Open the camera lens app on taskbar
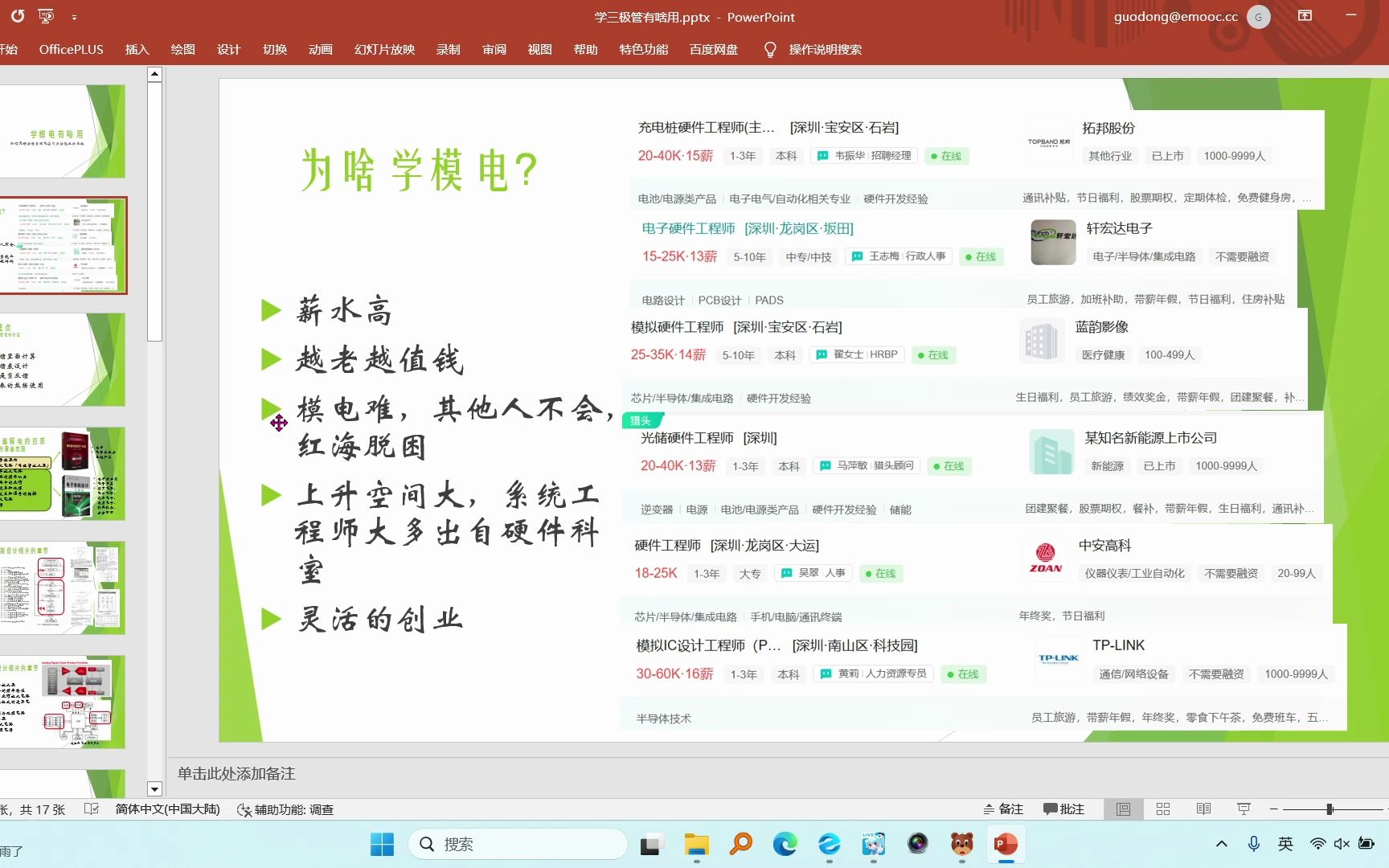 917,844
